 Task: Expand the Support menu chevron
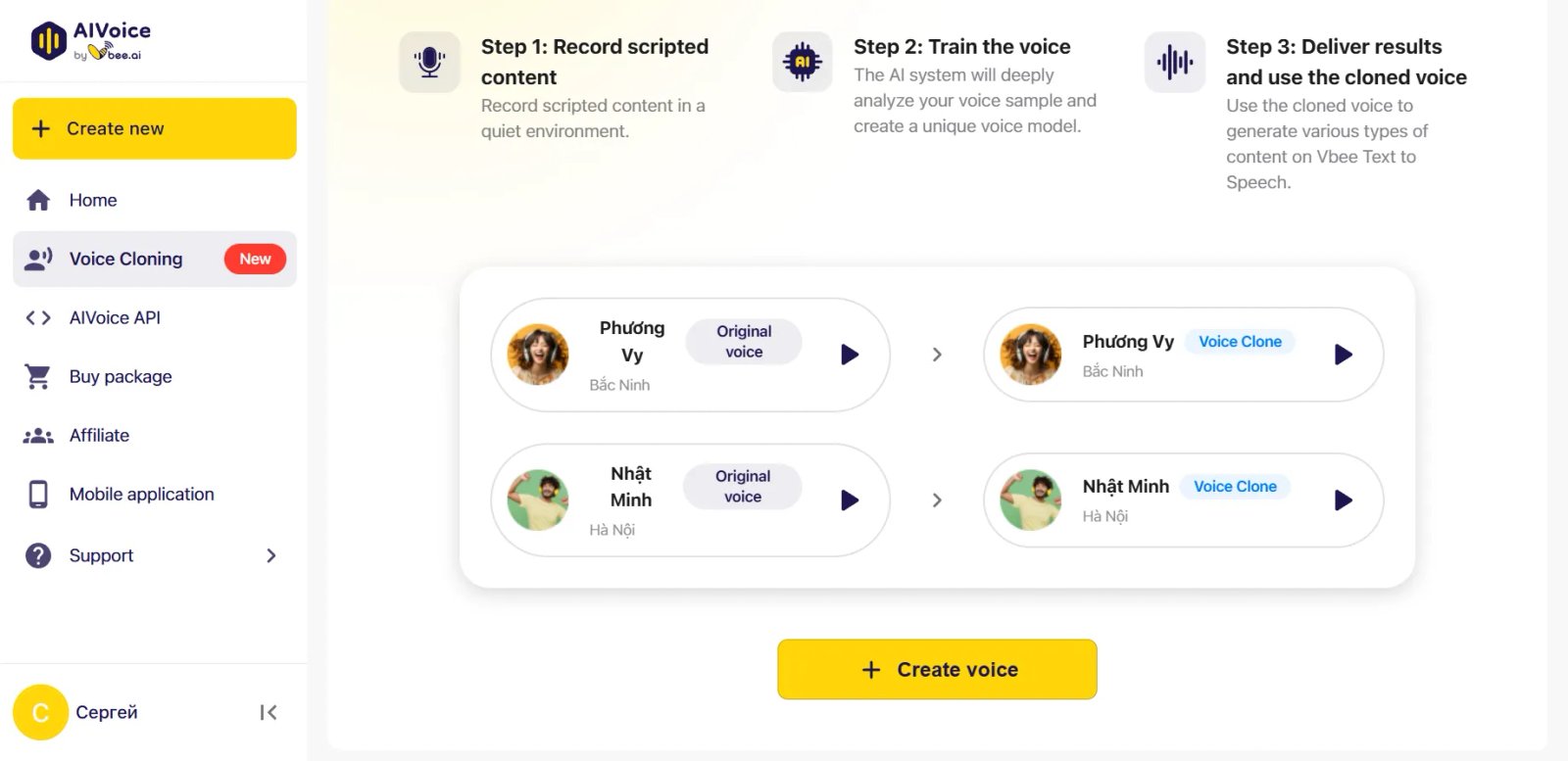click(x=271, y=555)
